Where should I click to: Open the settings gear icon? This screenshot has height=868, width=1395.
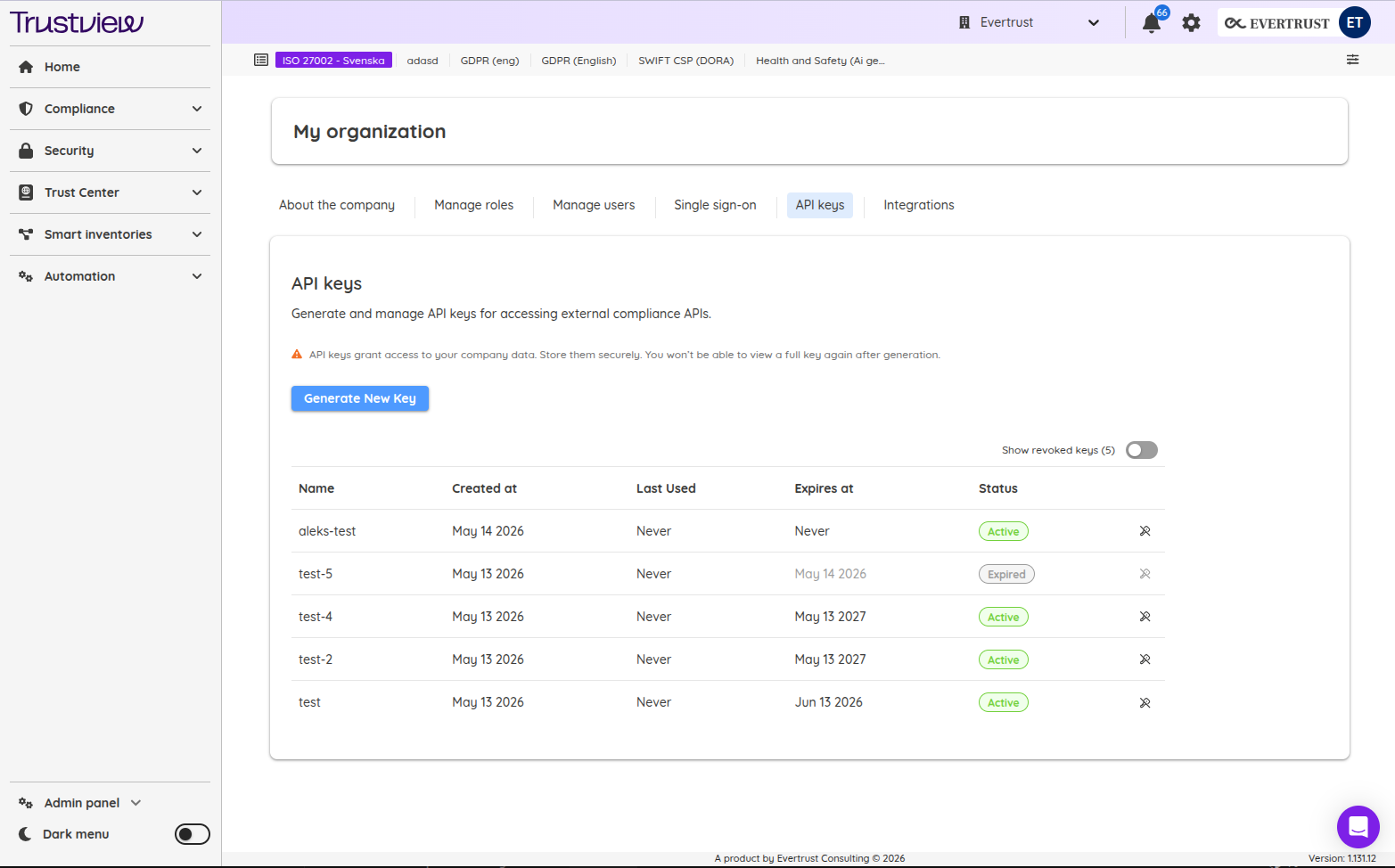[x=1191, y=23]
